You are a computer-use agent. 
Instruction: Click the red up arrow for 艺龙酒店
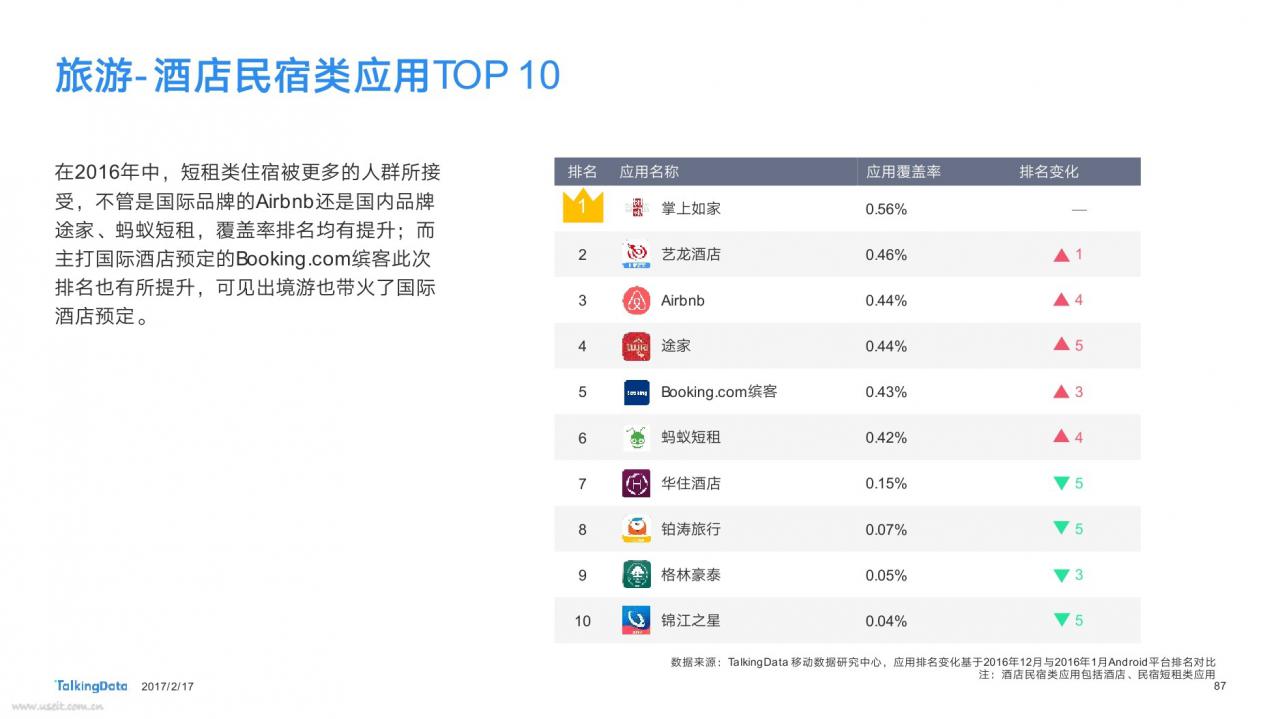coord(1061,255)
